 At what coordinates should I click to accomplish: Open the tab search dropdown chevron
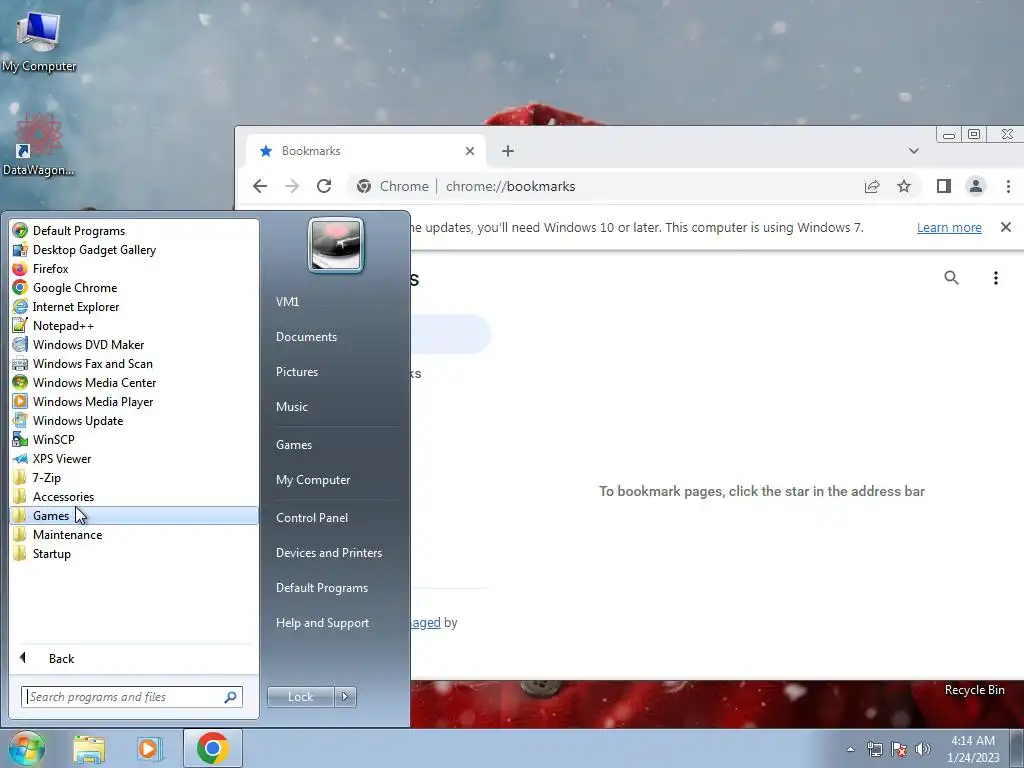point(914,151)
